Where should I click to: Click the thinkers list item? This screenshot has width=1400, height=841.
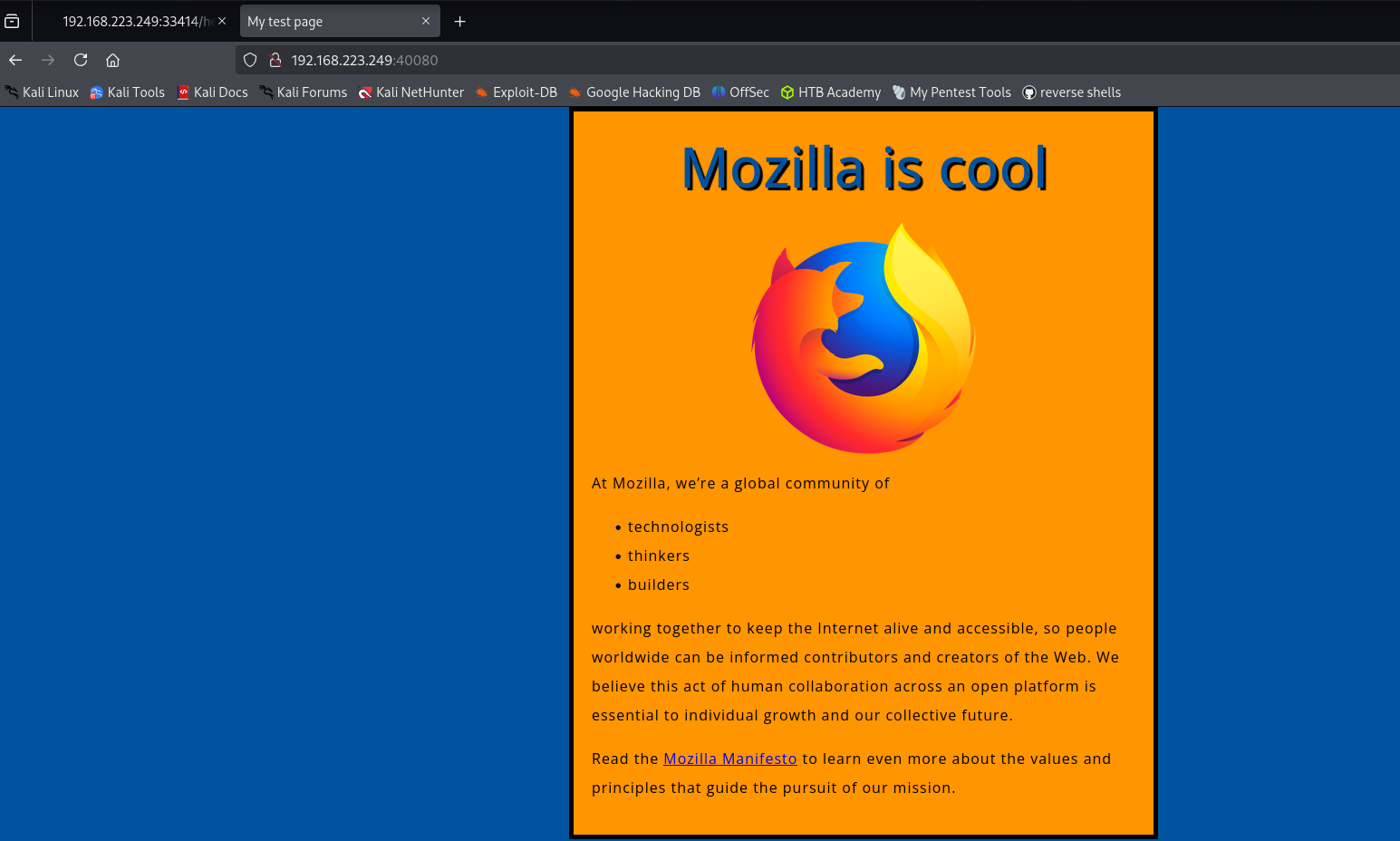tap(659, 556)
